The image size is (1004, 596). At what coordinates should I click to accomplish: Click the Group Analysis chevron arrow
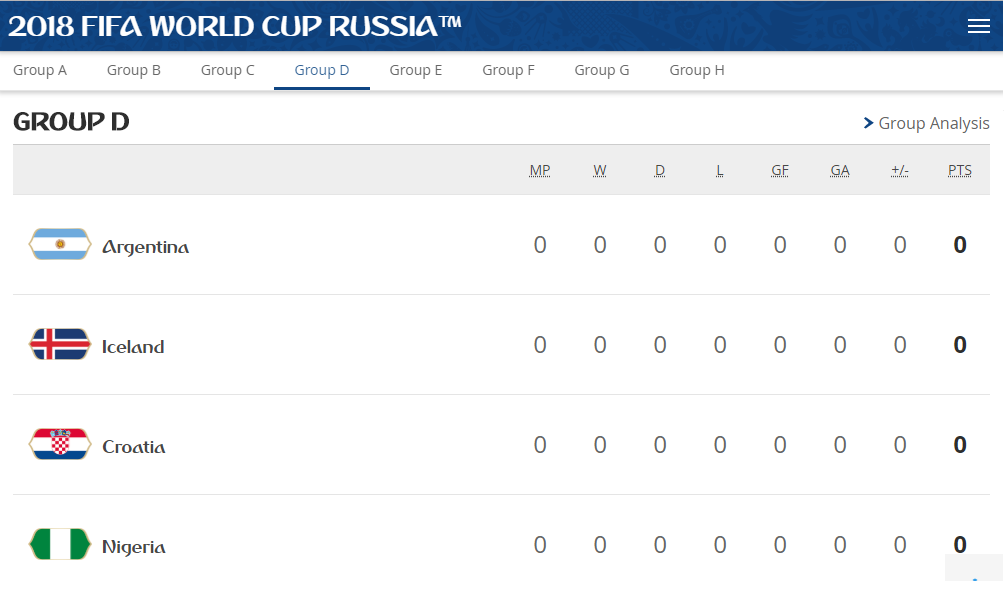(868, 123)
